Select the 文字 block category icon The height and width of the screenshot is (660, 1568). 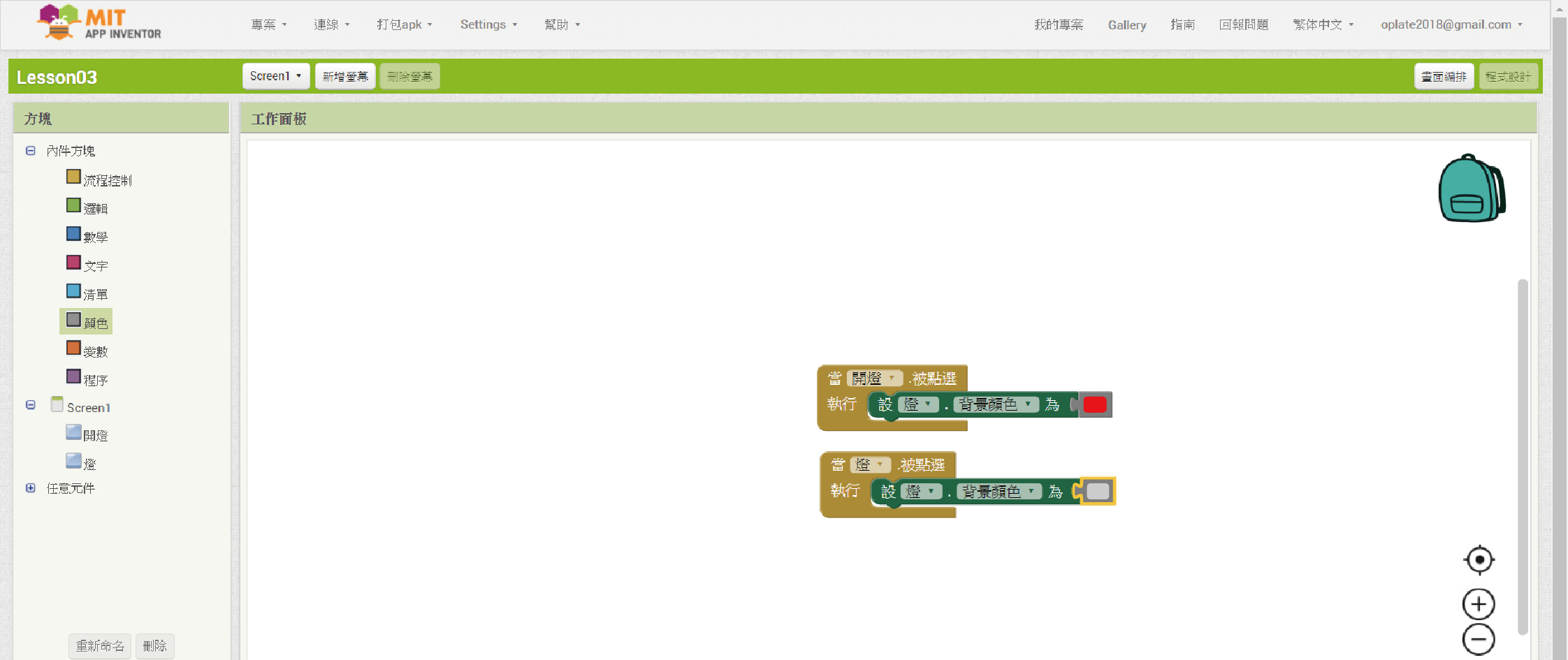point(73,263)
